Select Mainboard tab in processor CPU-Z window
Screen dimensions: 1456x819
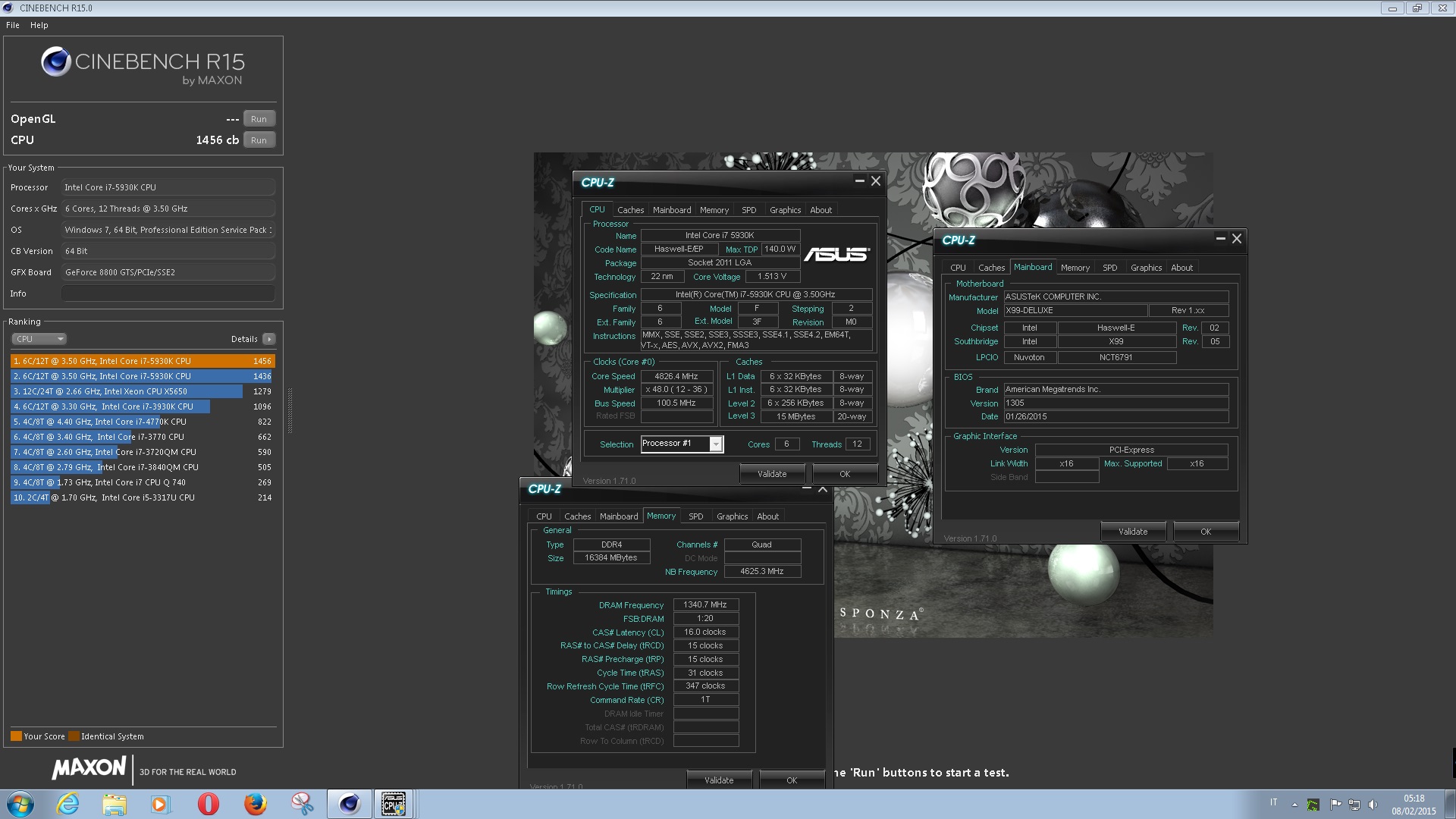coord(672,210)
